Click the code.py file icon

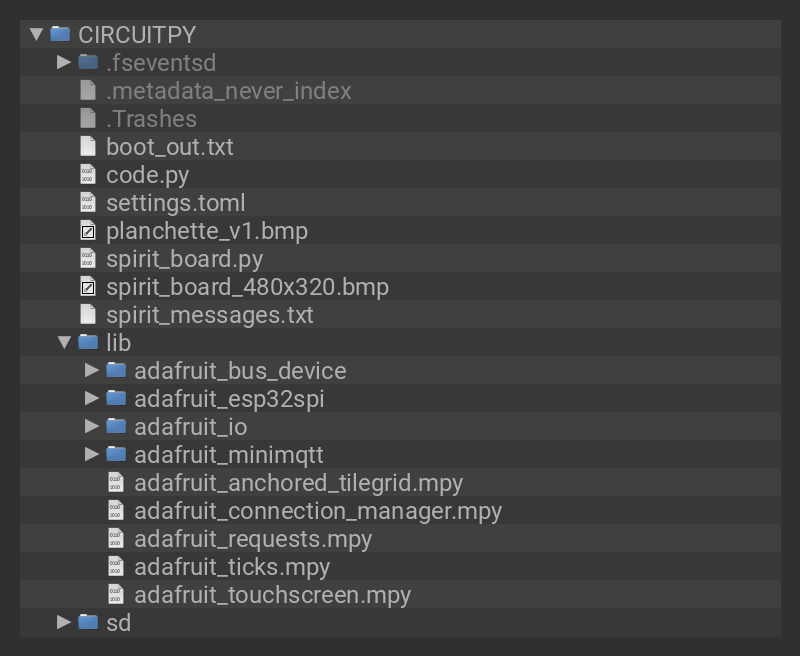88,175
